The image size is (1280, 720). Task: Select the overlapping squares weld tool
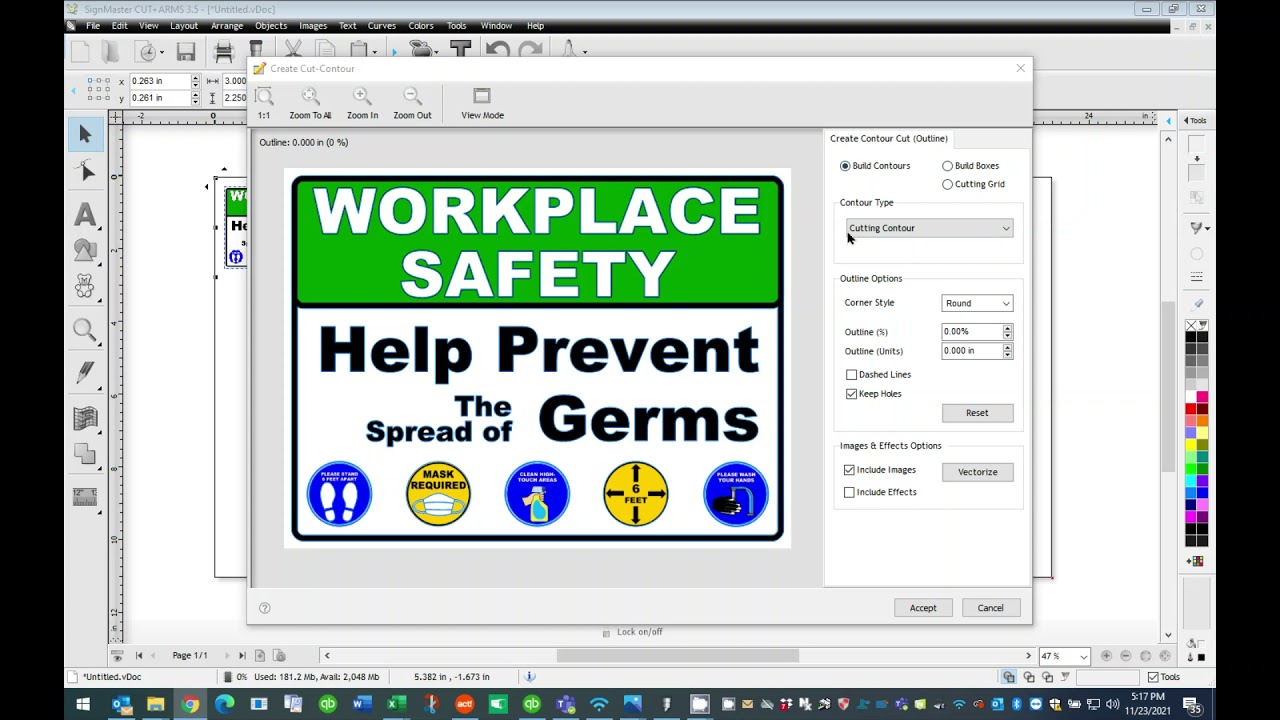click(85, 454)
